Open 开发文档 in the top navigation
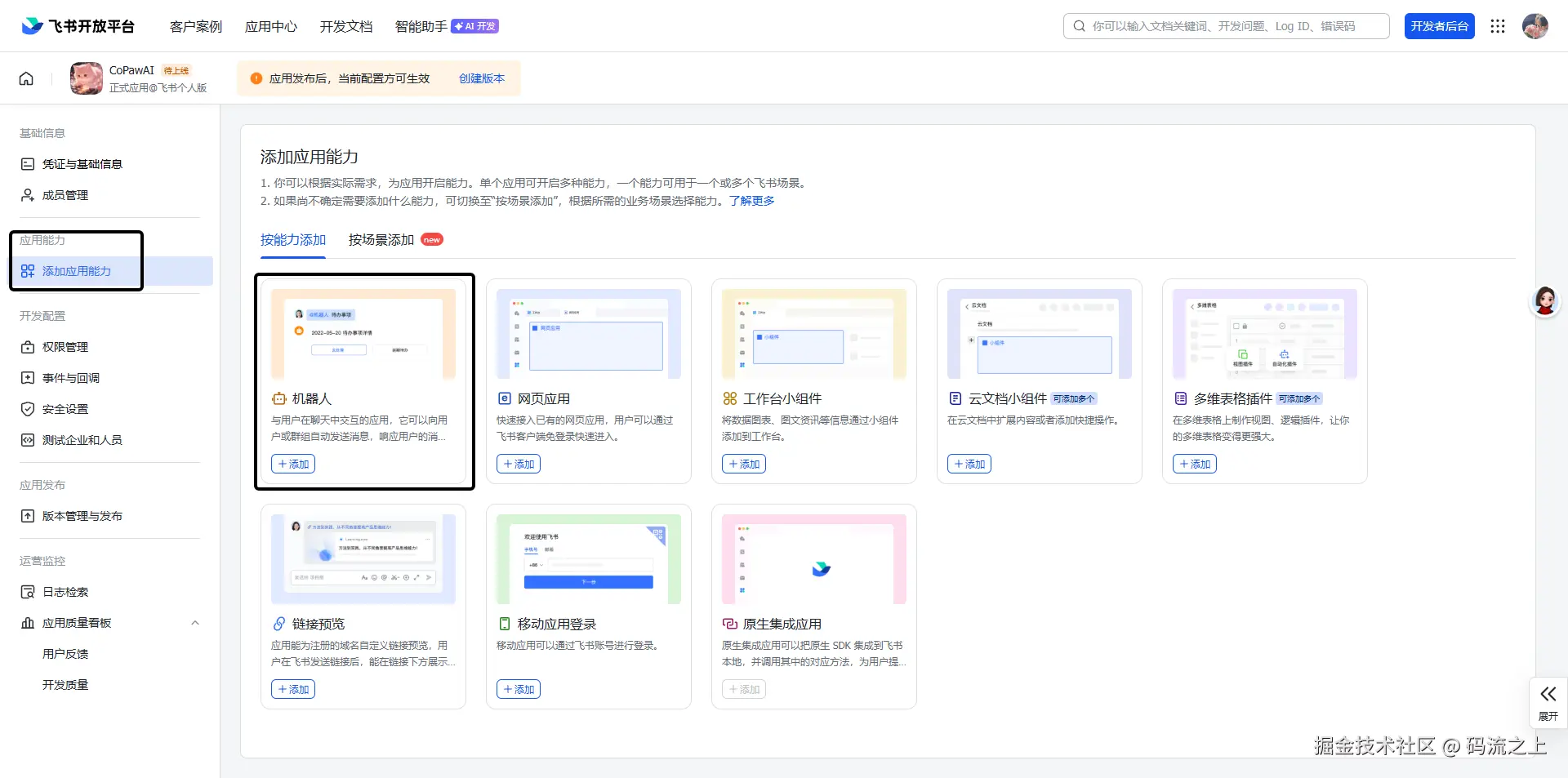1568x778 pixels. tap(346, 26)
